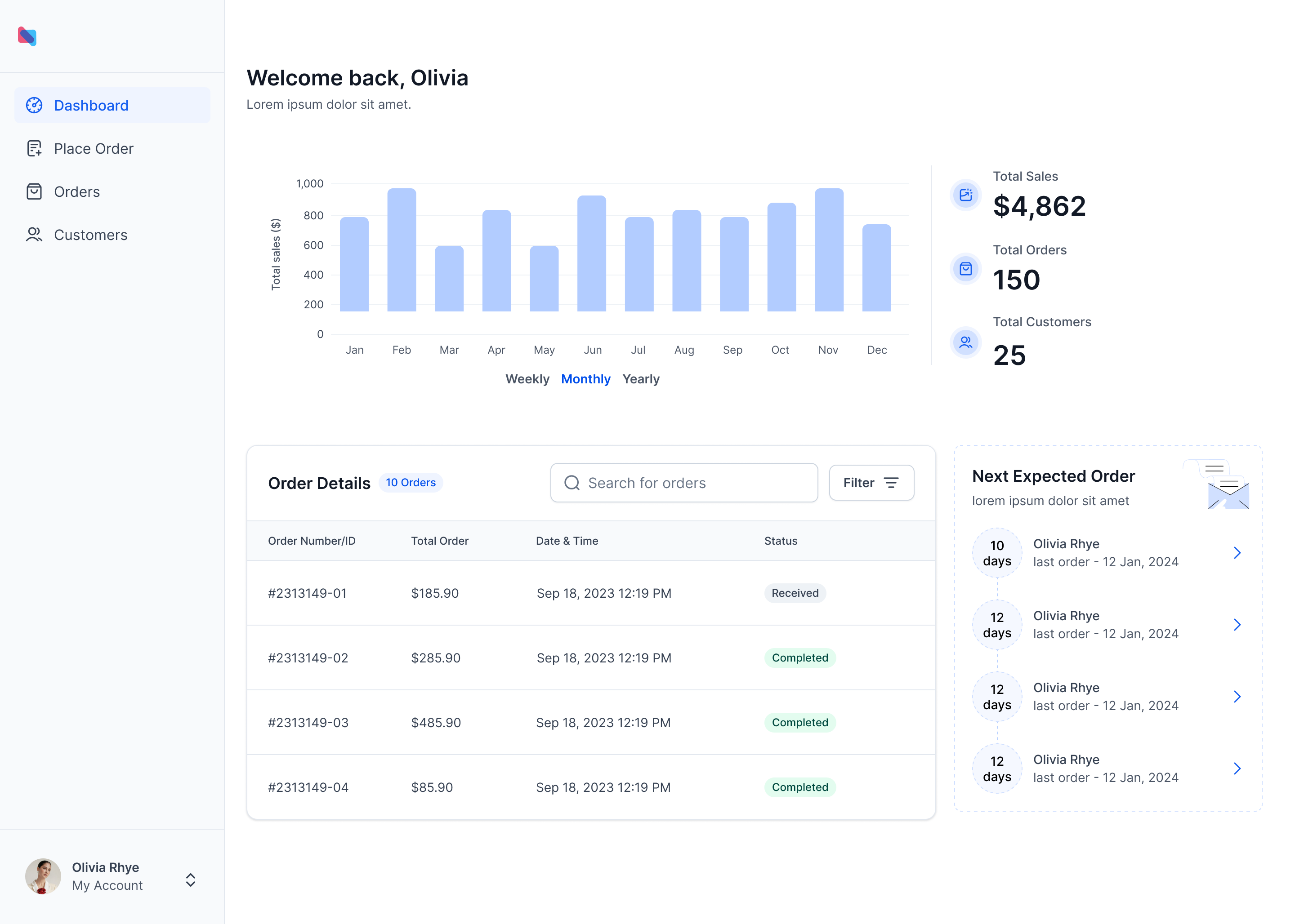Switch the chart to Weekly view
The width and height of the screenshot is (1295, 924).
tap(527, 379)
